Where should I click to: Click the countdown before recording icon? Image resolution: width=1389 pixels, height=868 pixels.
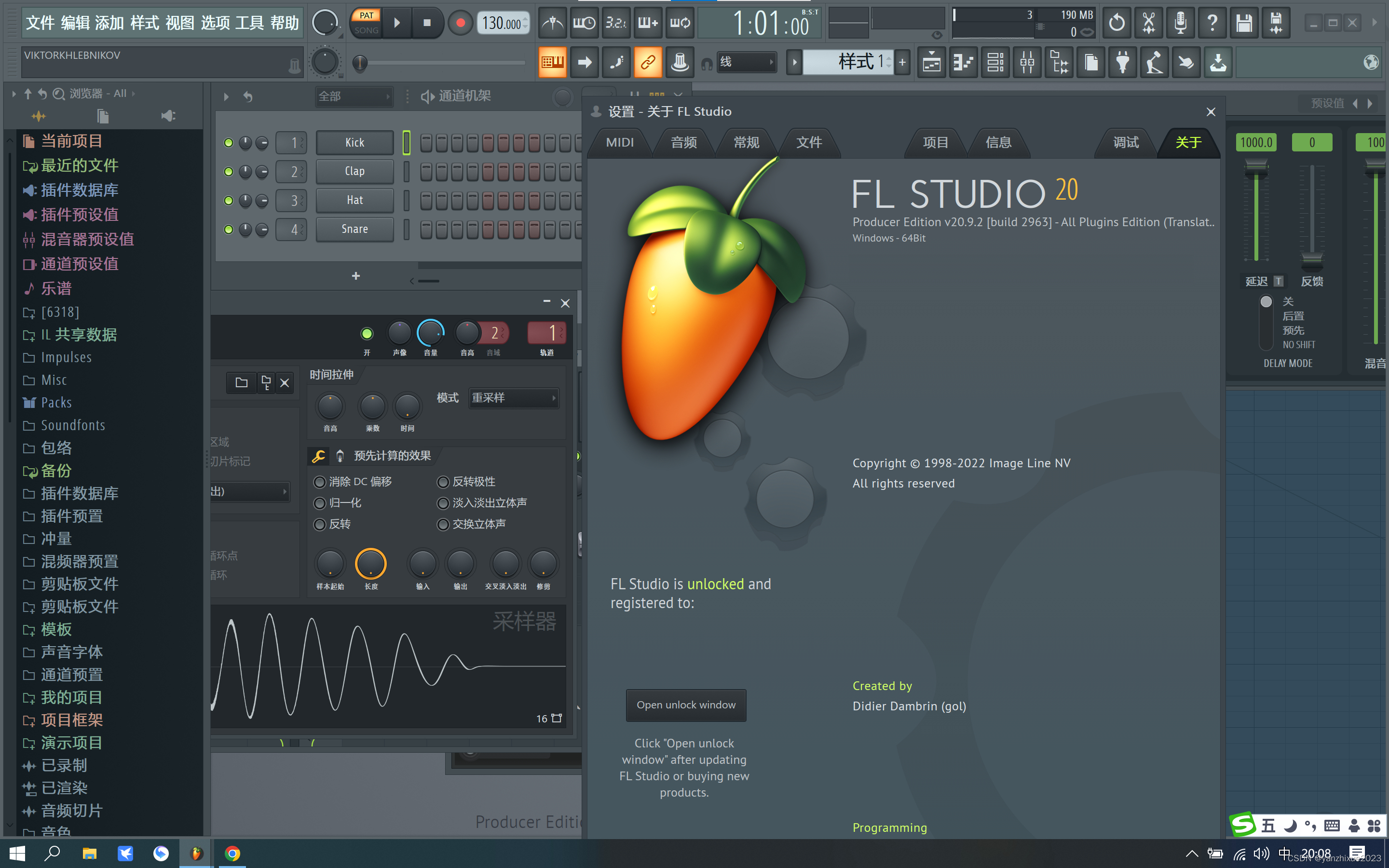(616, 23)
